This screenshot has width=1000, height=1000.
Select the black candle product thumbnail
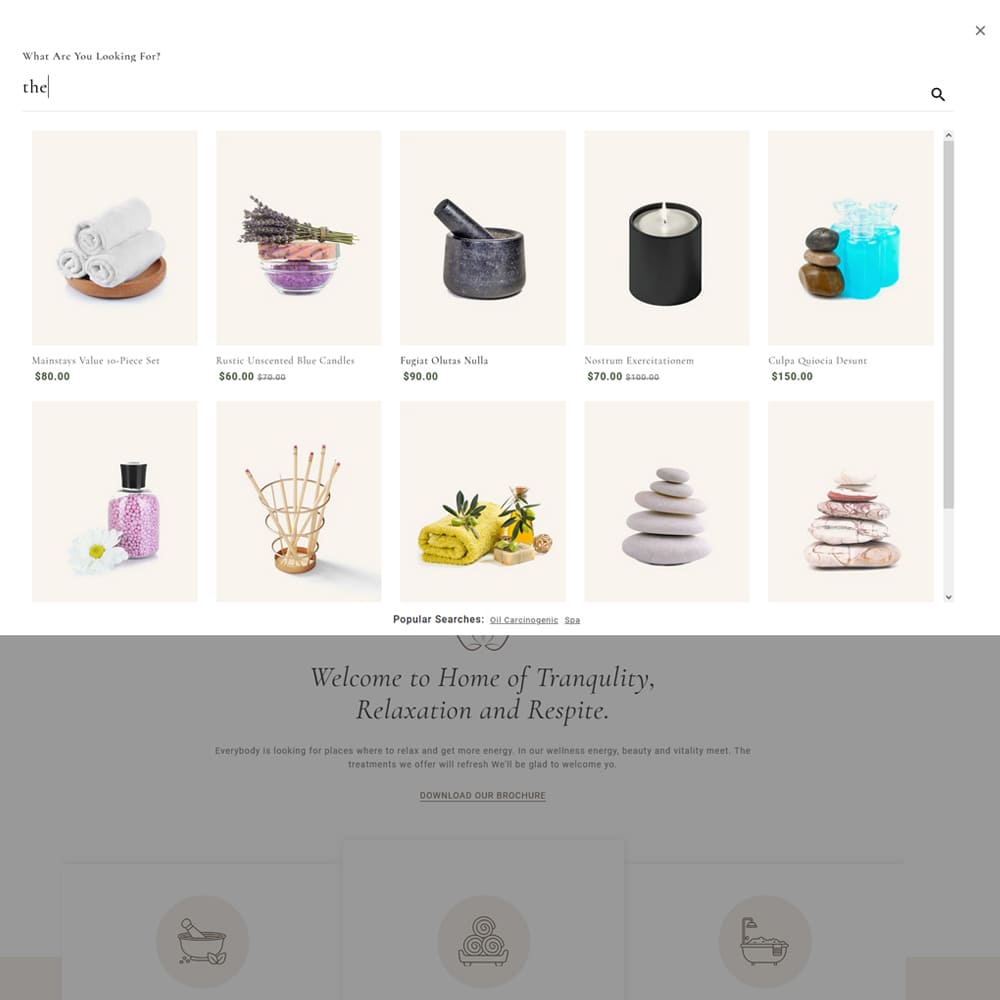(666, 238)
